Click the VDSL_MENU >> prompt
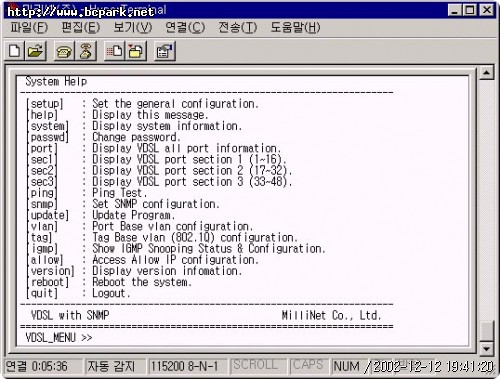Image resolution: width=500 pixels, height=379 pixels. pyautogui.click(x=59, y=338)
